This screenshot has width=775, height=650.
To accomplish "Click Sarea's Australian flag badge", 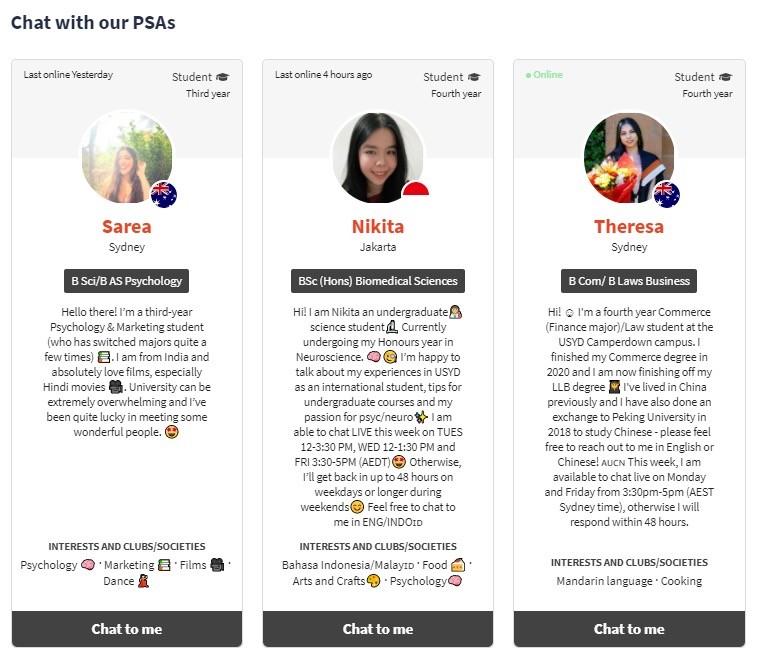I will click(x=164, y=194).
